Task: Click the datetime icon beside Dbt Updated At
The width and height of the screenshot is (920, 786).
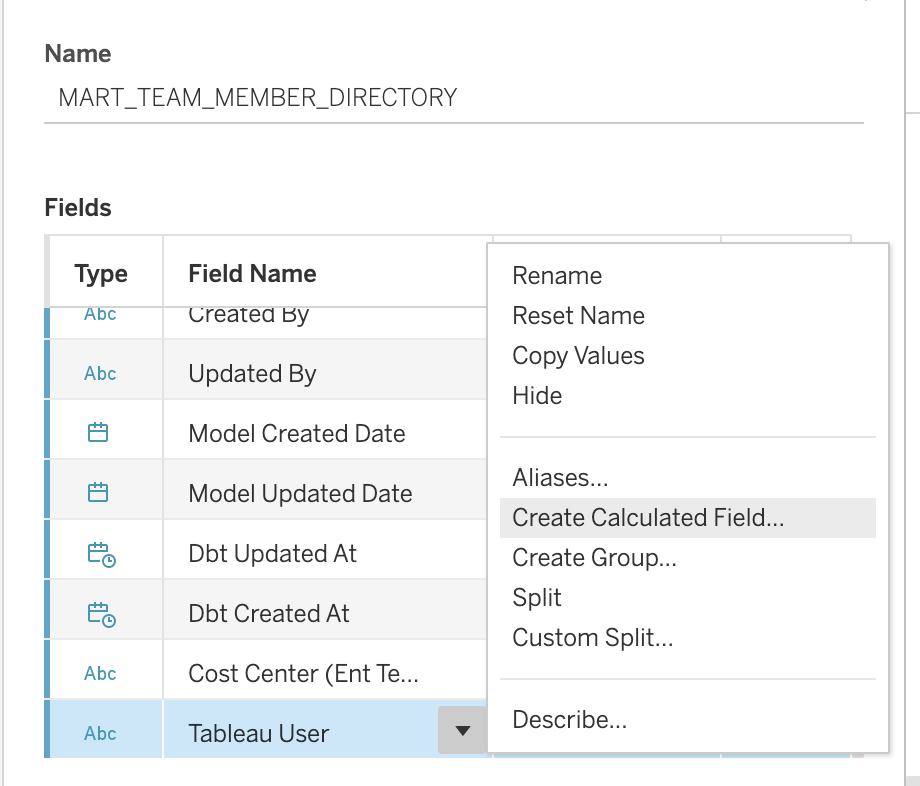Action: pyautogui.click(x=101, y=554)
